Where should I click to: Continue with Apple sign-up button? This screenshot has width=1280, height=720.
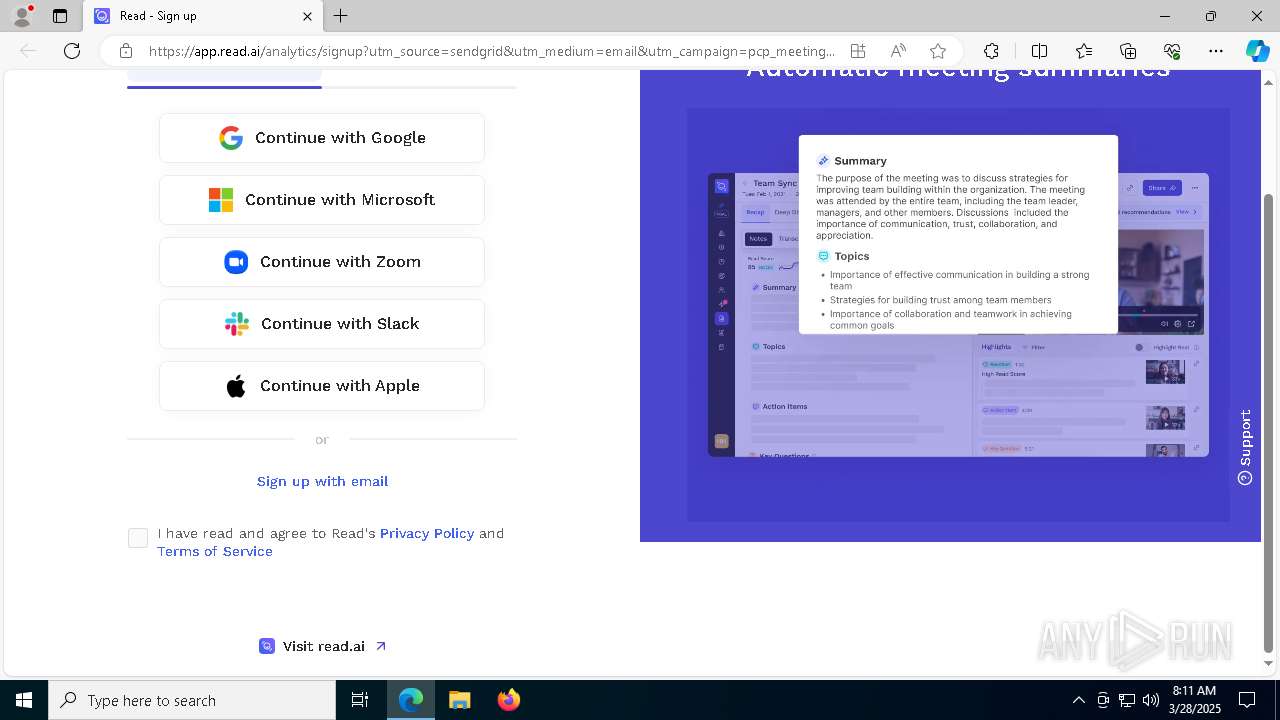322,386
